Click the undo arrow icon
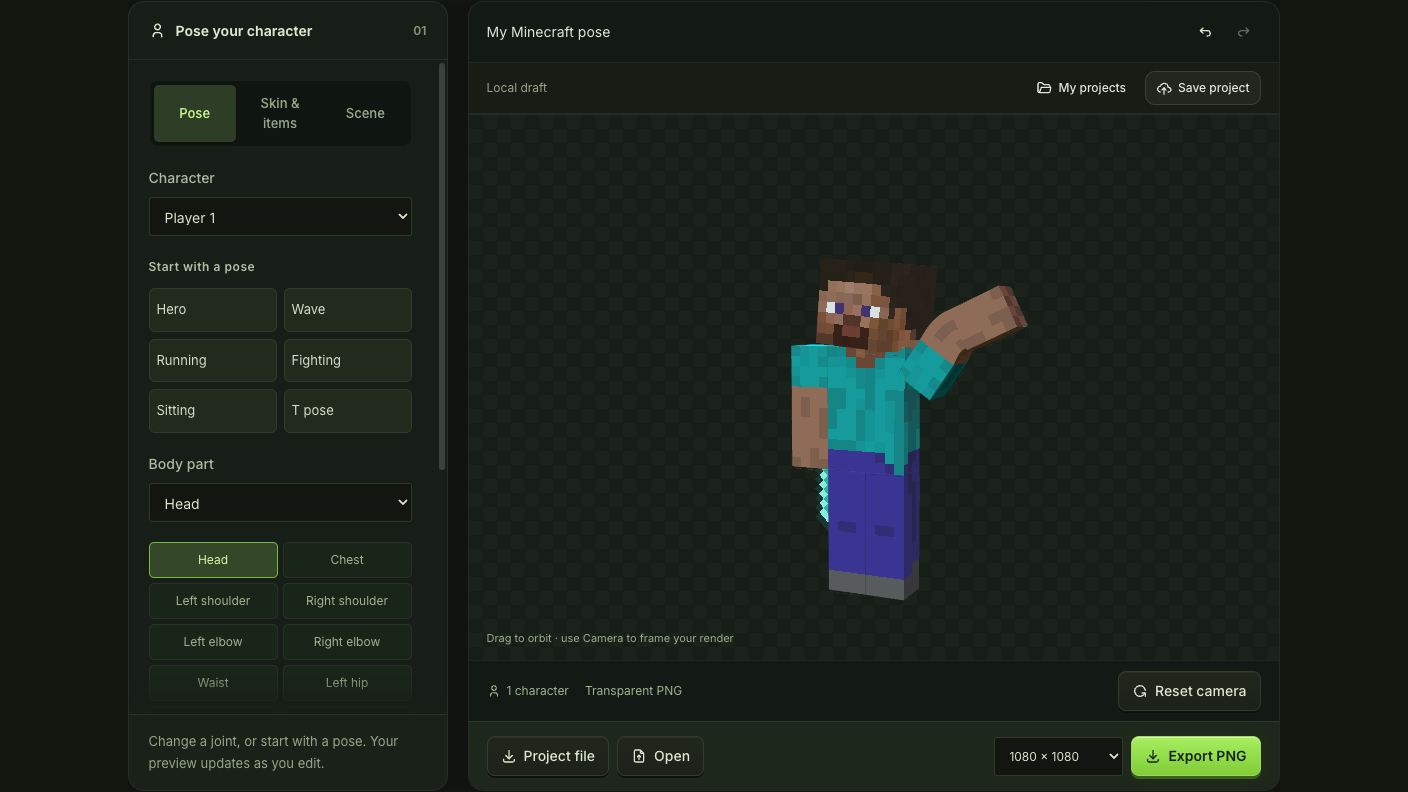The image size is (1408, 792). click(1205, 32)
